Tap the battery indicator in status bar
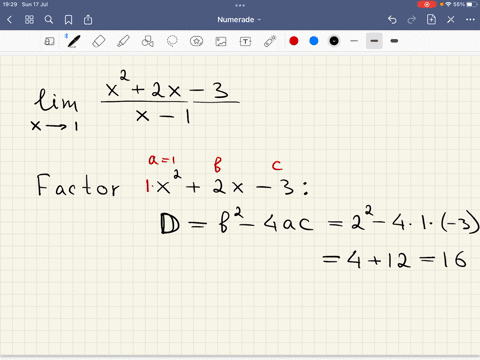This screenshot has height=360, width=480. 472,4
